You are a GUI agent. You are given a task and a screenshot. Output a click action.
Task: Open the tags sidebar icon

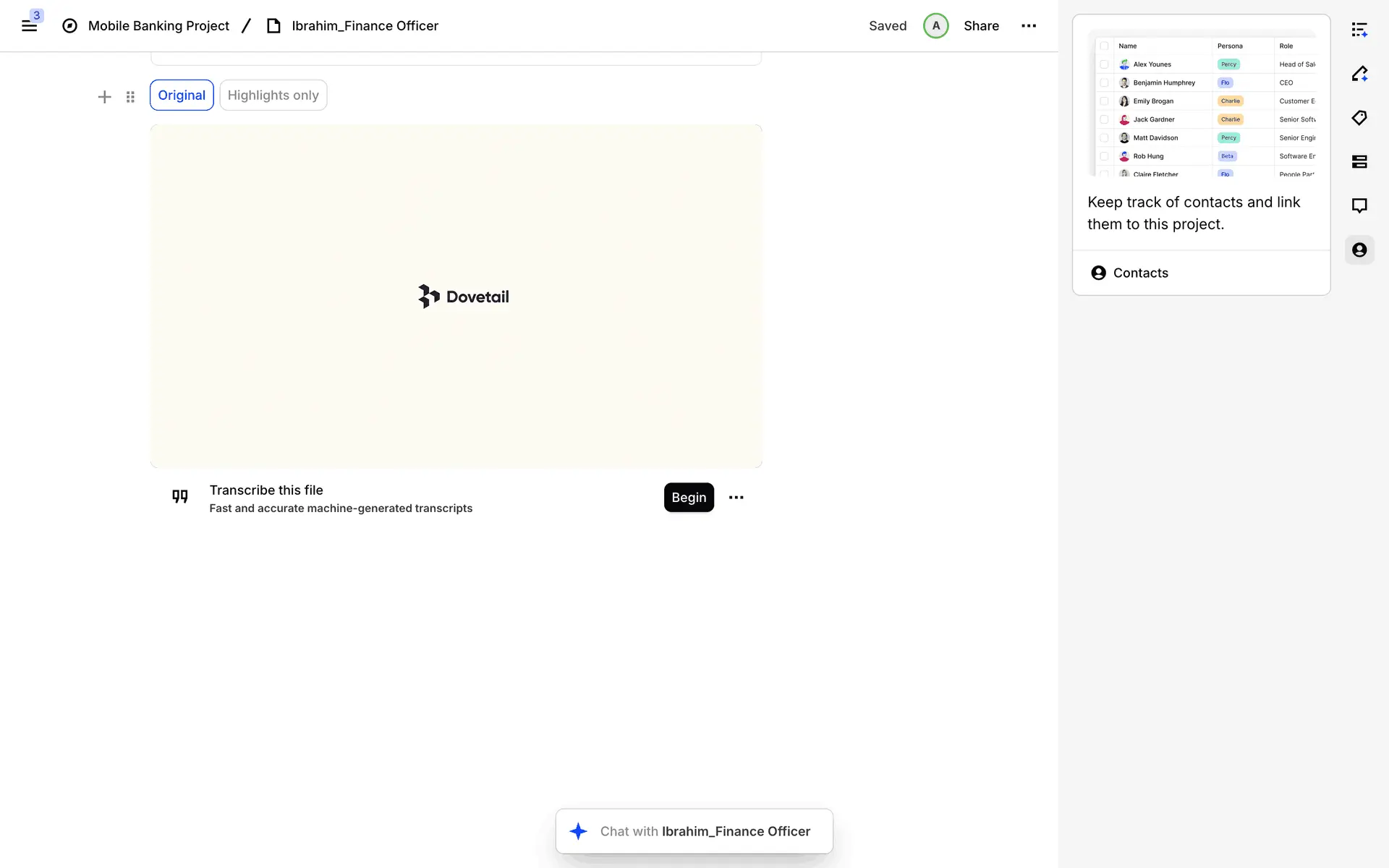[x=1359, y=118]
